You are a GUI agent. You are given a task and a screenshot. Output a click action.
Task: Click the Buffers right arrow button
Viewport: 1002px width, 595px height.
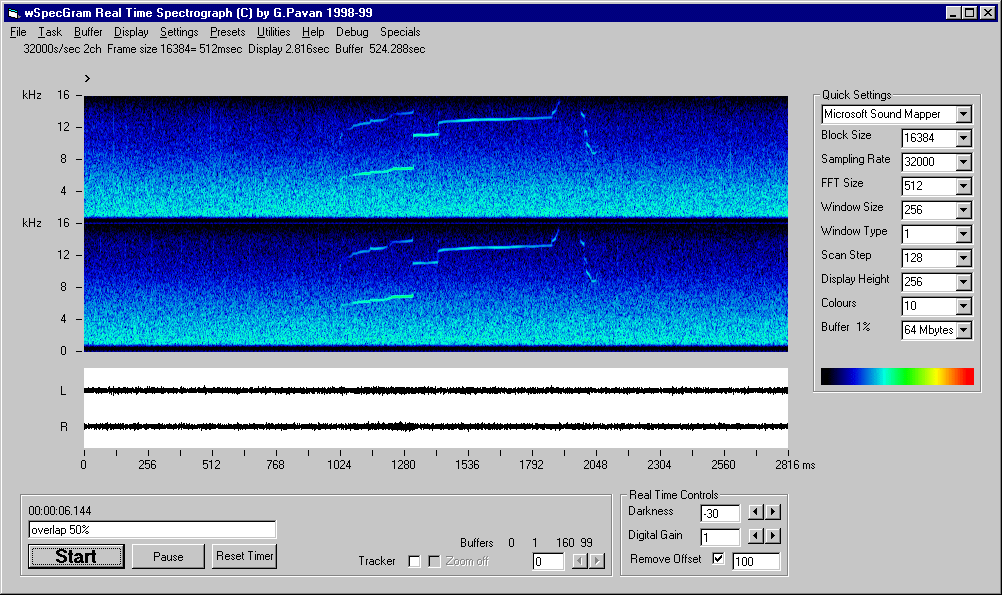pos(597,561)
